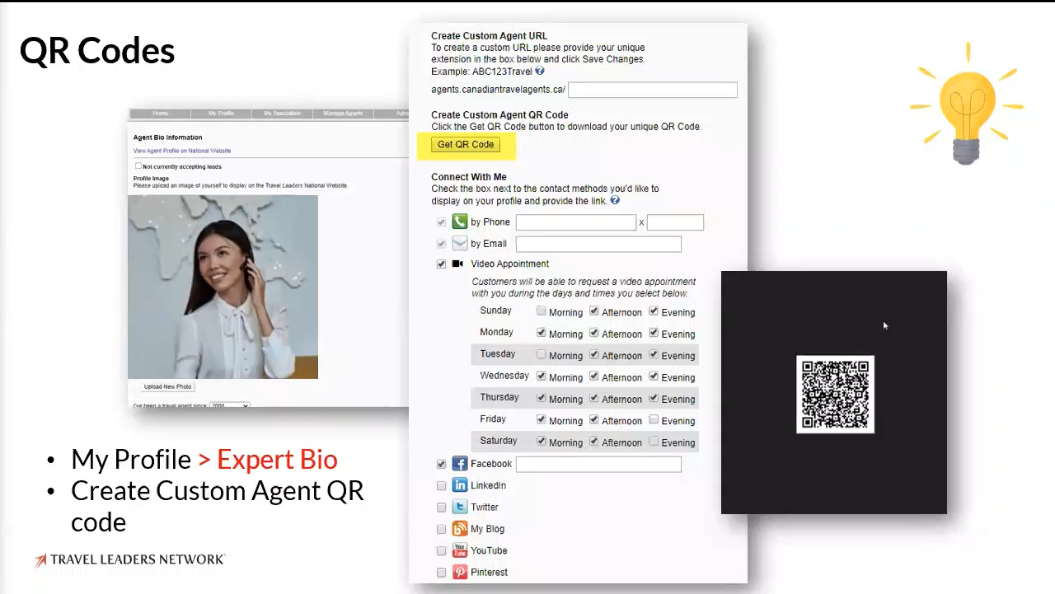Click the Travel Leaders Network logo
Image resolution: width=1055 pixels, height=594 pixels.
[x=130, y=560]
